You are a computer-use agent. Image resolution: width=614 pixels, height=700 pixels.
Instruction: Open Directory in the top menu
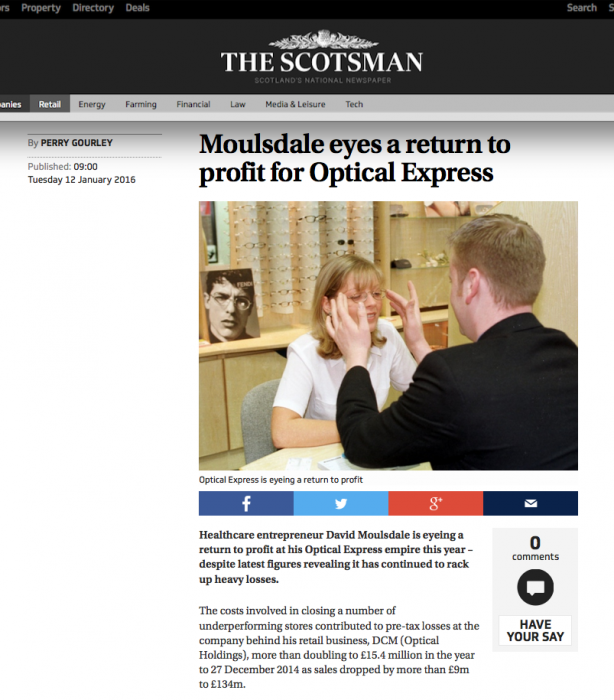tap(93, 8)
